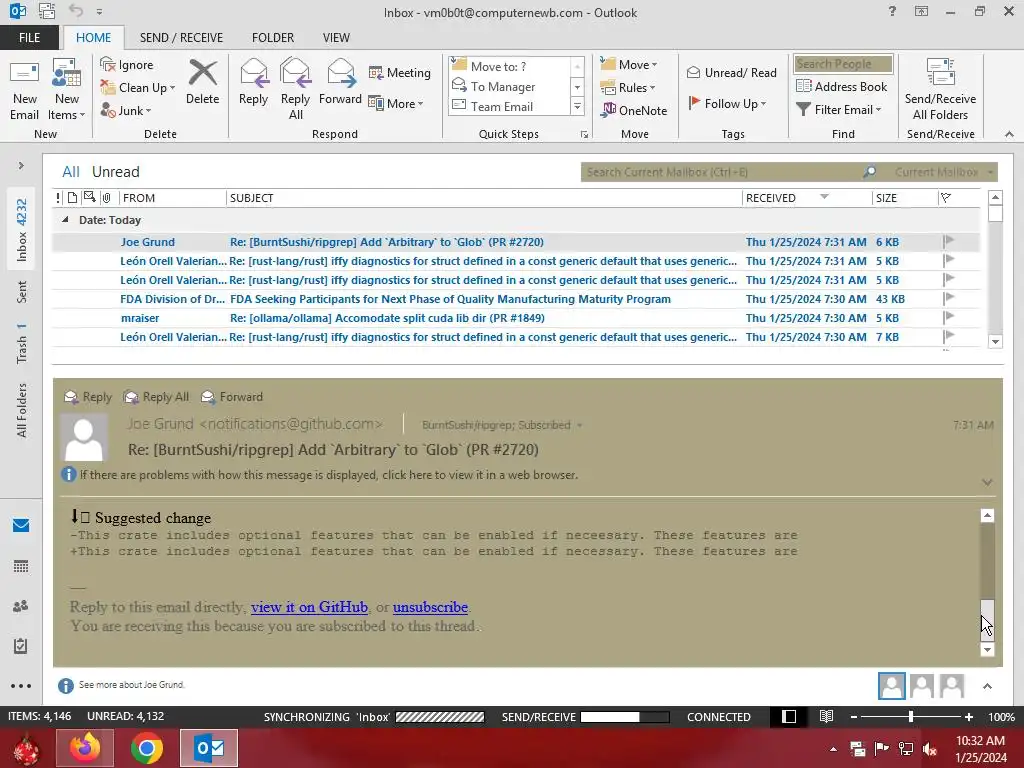
Task: Delete the selected message
Action: point(202,82)
